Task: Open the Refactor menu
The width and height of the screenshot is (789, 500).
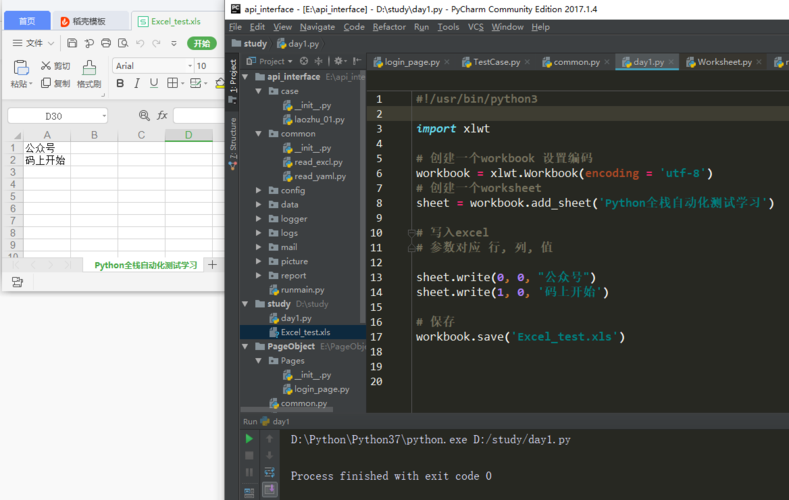Action: 389,27
